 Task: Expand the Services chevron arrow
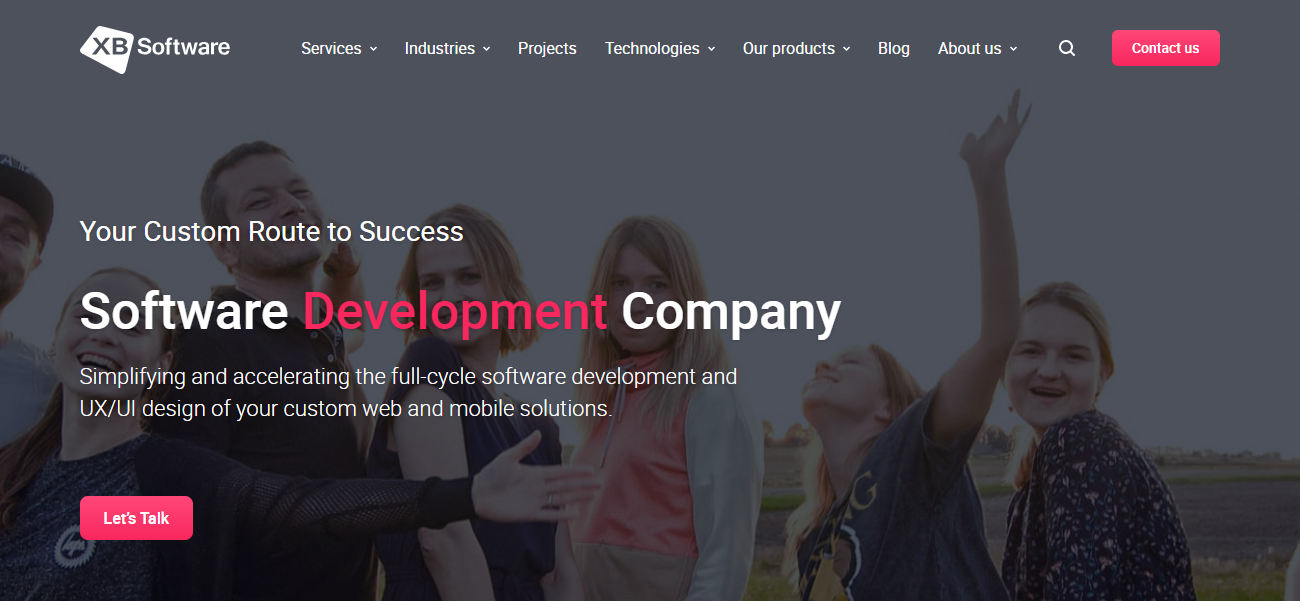pyautogui.click(x=374, y=49)
